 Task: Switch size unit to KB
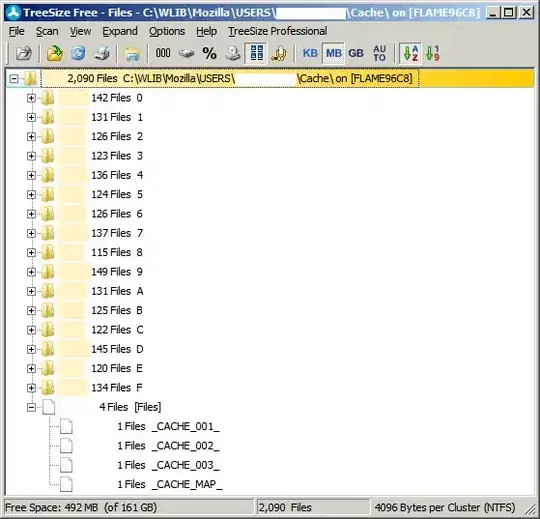(310, 53)
